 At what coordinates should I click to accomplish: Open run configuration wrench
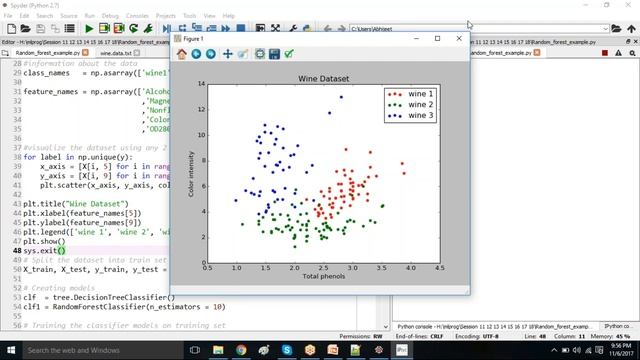tap(148, 29)
